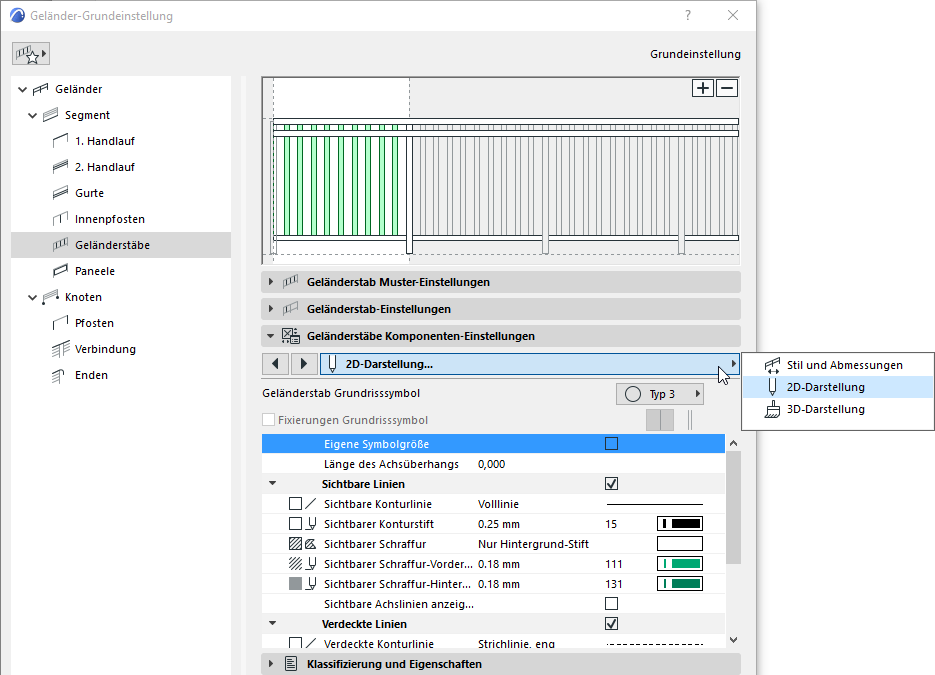
Task: Select the Innenpfosten icon
Action: pos(60,219)
